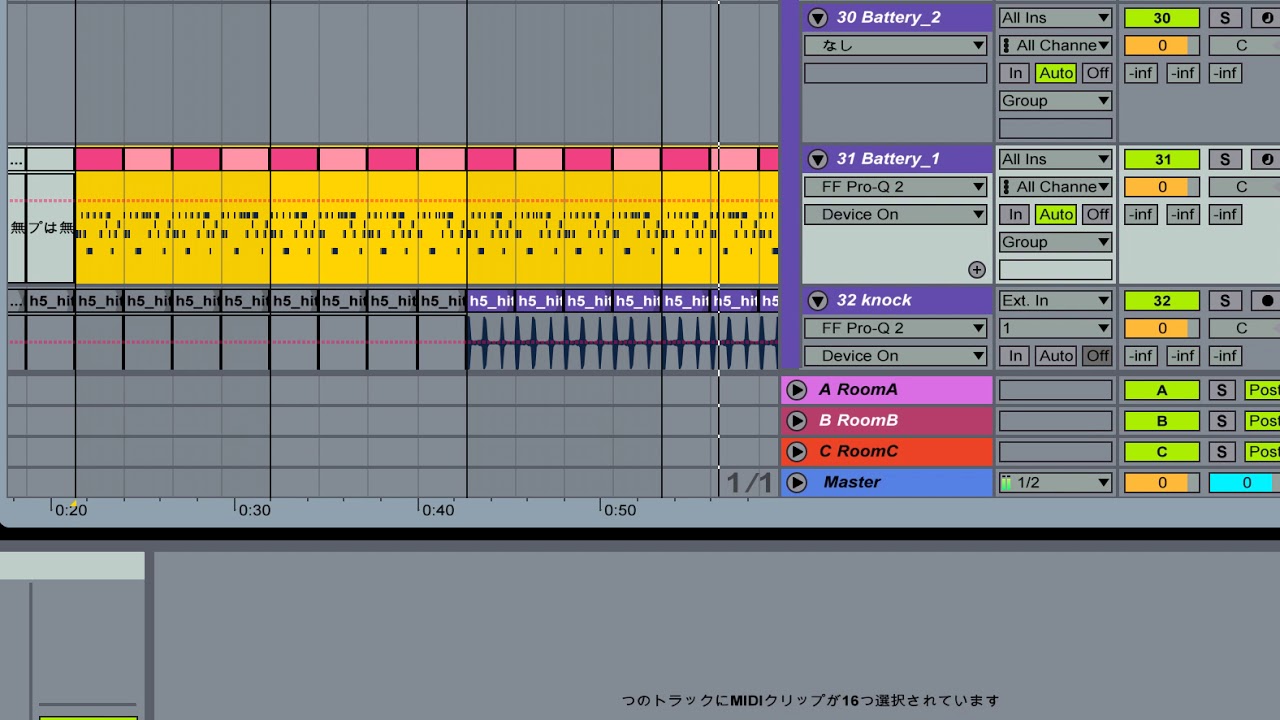The image size is (1280, 720).
Task: Toggle track activator 32
Action: tap(1162, 300)
